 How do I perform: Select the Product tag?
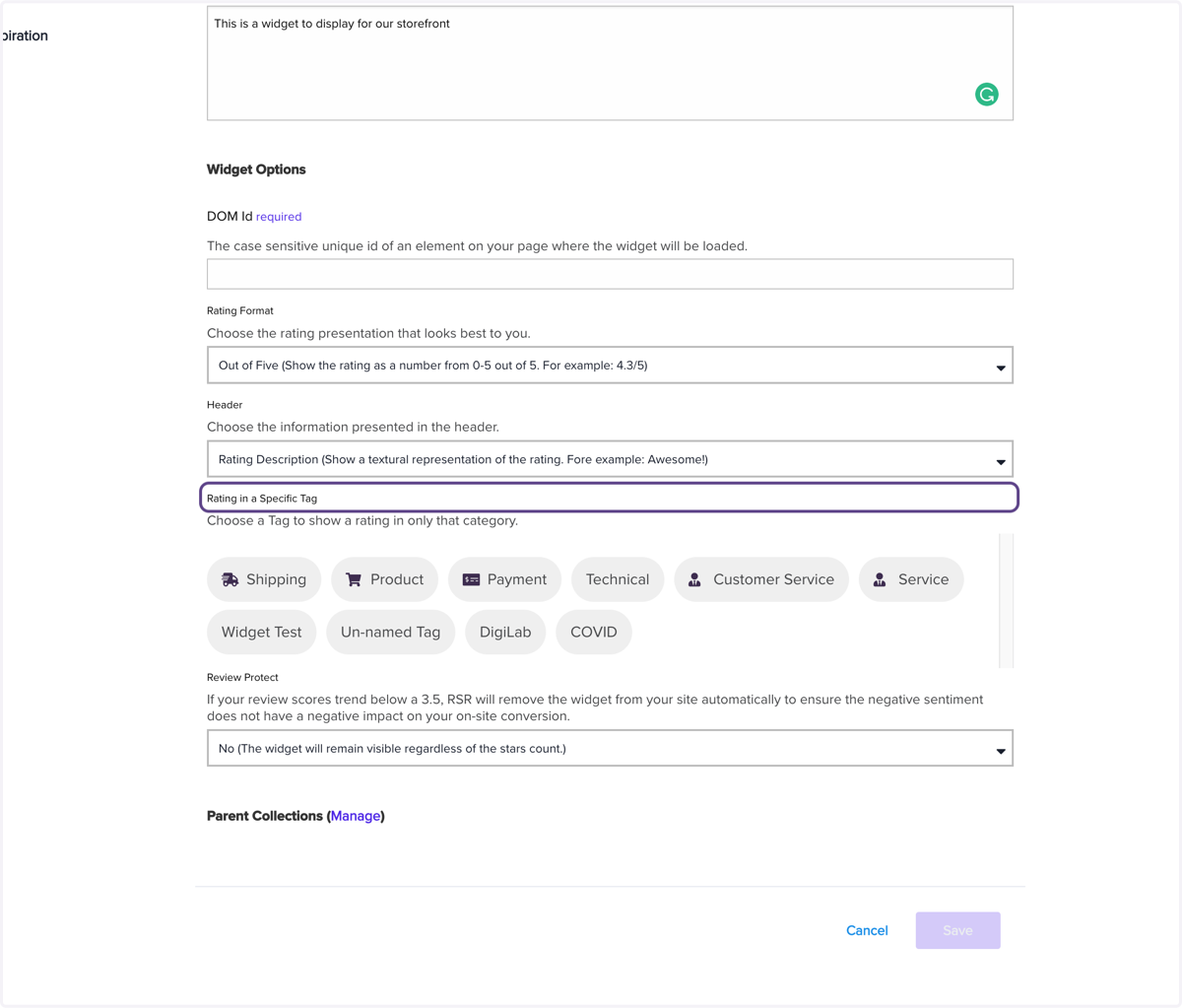point(384,579)
